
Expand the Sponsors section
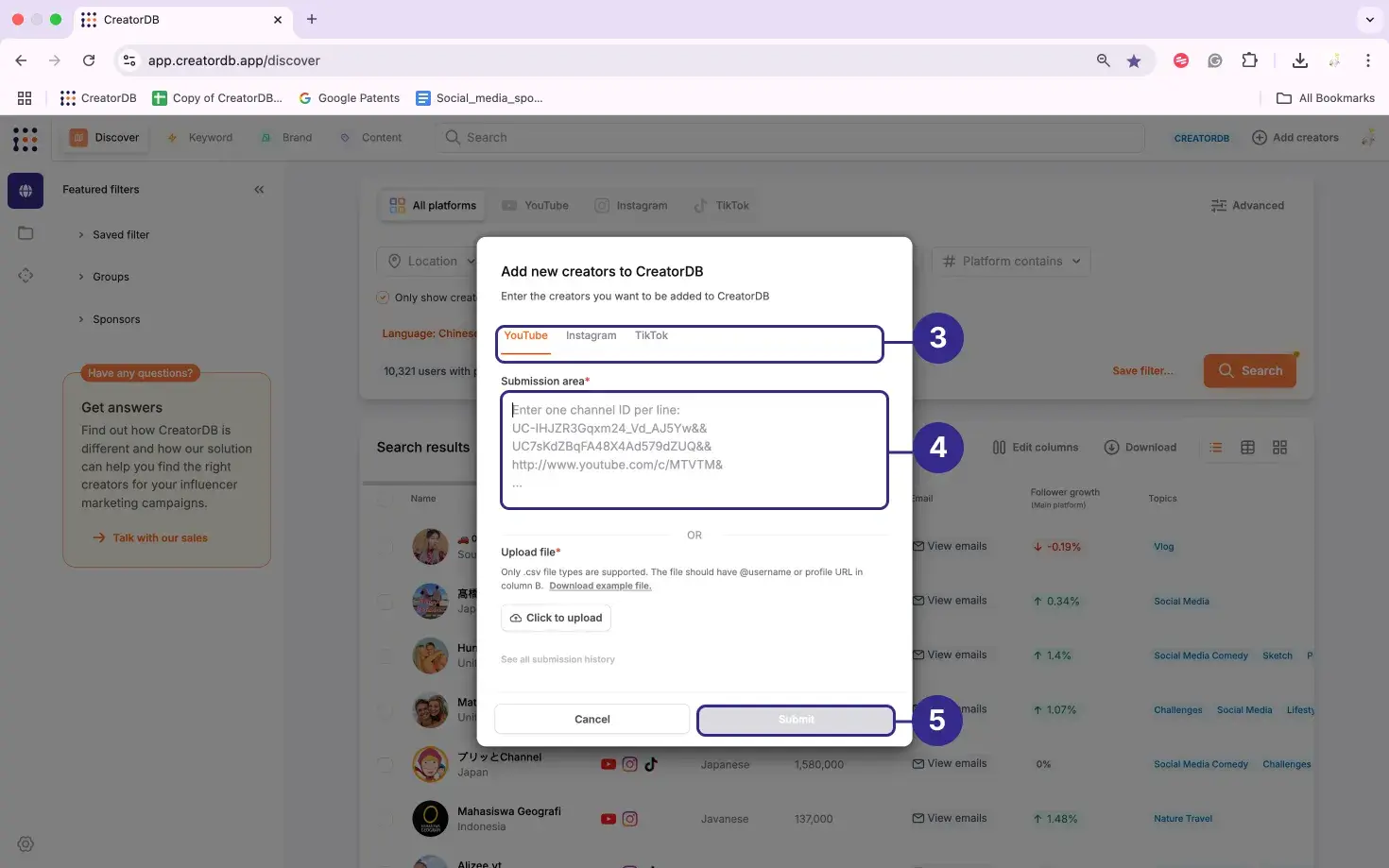click(109, 319)
